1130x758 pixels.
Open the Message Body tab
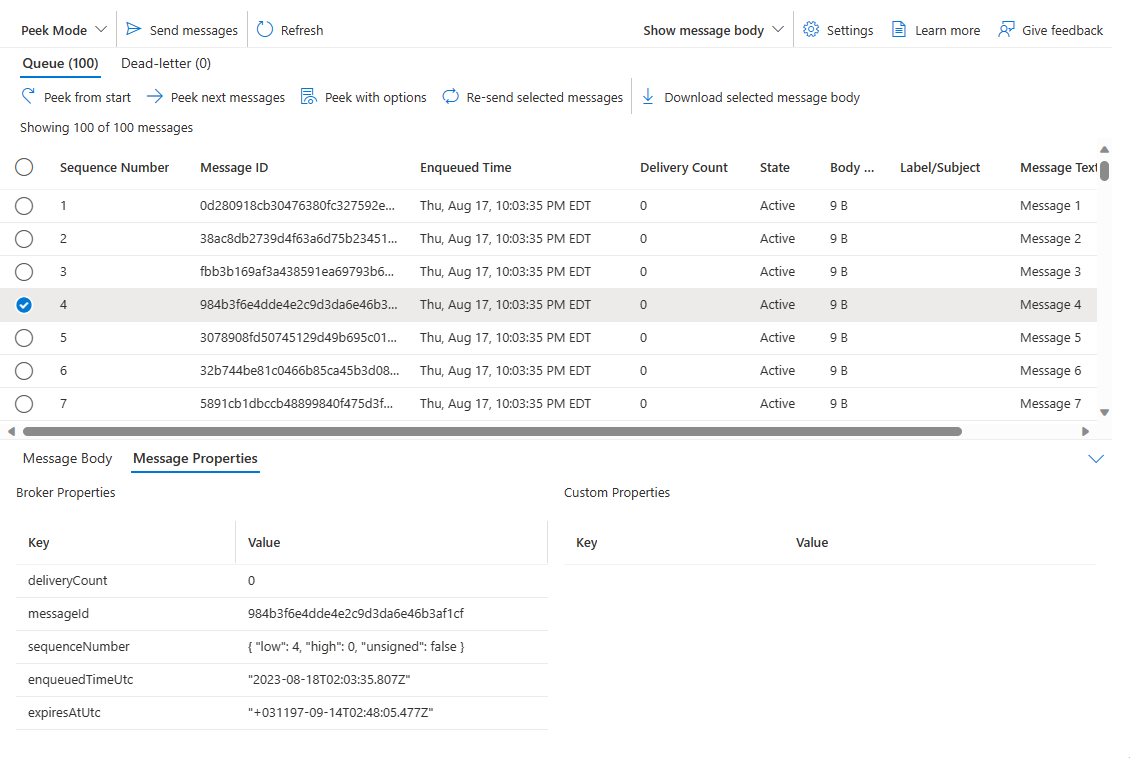point(68,458)
